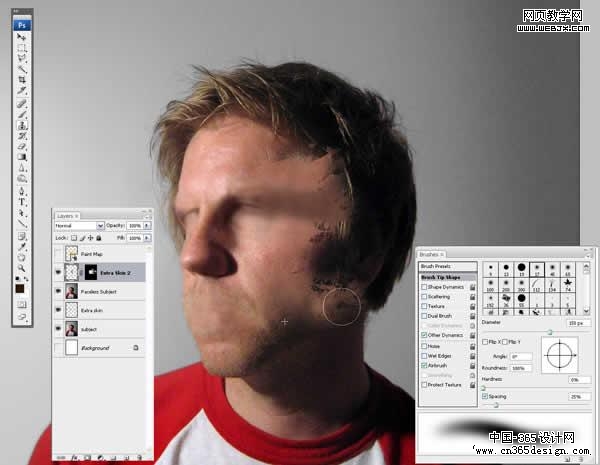Select the Healing Brush tool
This screenshot has width=600, height=465.
22,103
